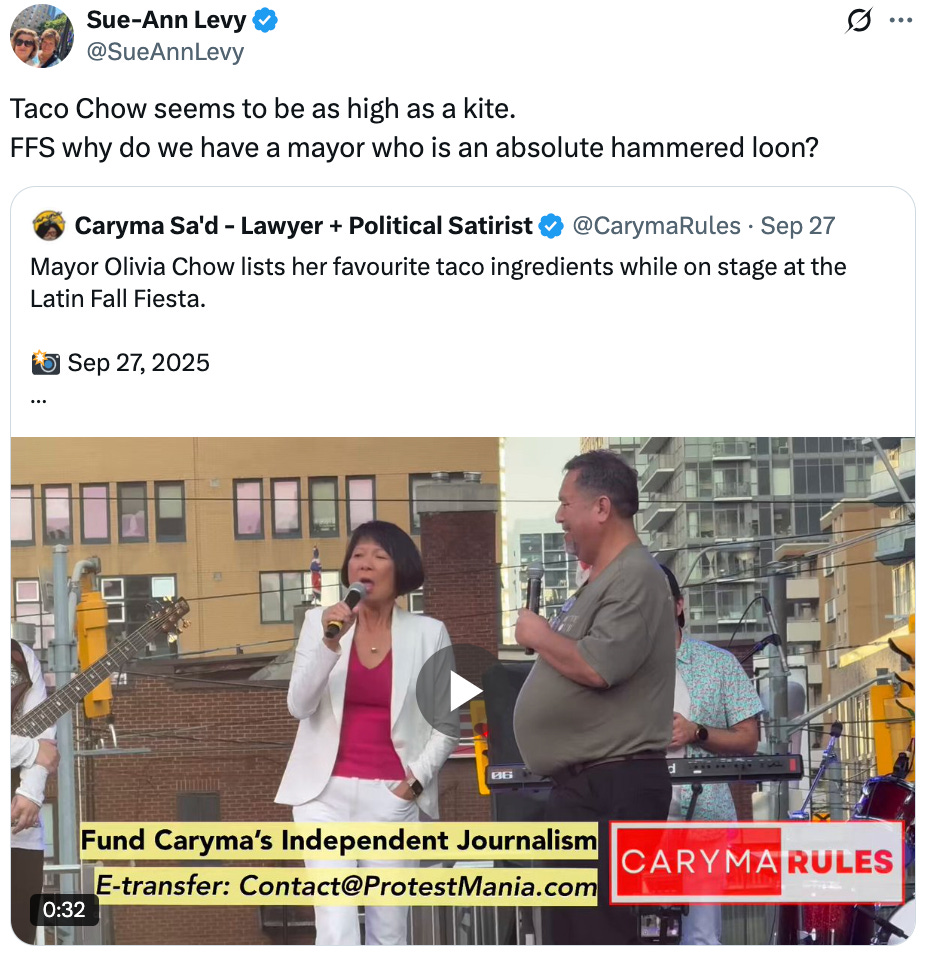Open the Sep 27 quoted post timestamp
Viewport: 934px width, 965px height.
pos(797,226)
